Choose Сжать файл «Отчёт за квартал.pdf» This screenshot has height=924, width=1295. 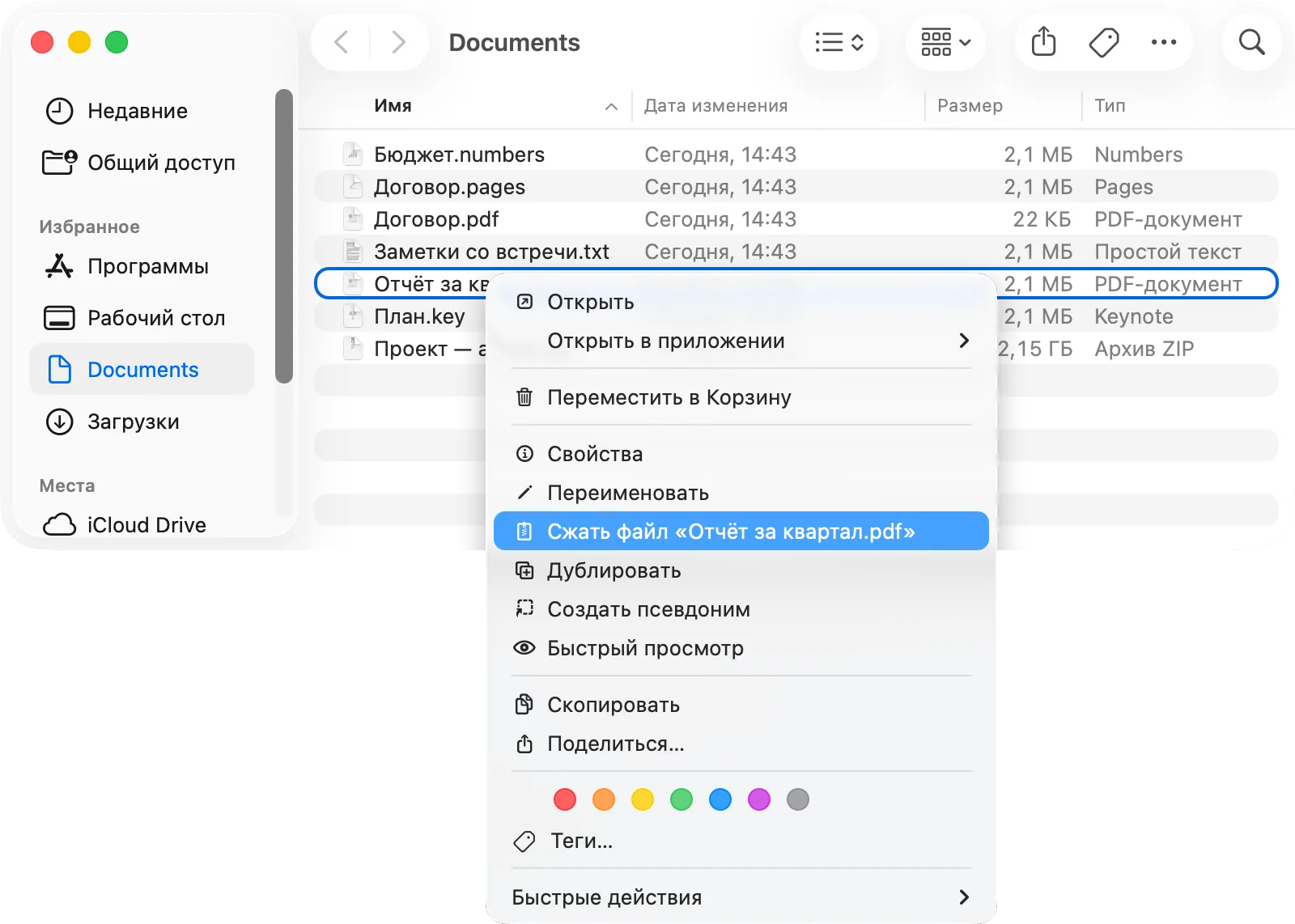[741, 531]
